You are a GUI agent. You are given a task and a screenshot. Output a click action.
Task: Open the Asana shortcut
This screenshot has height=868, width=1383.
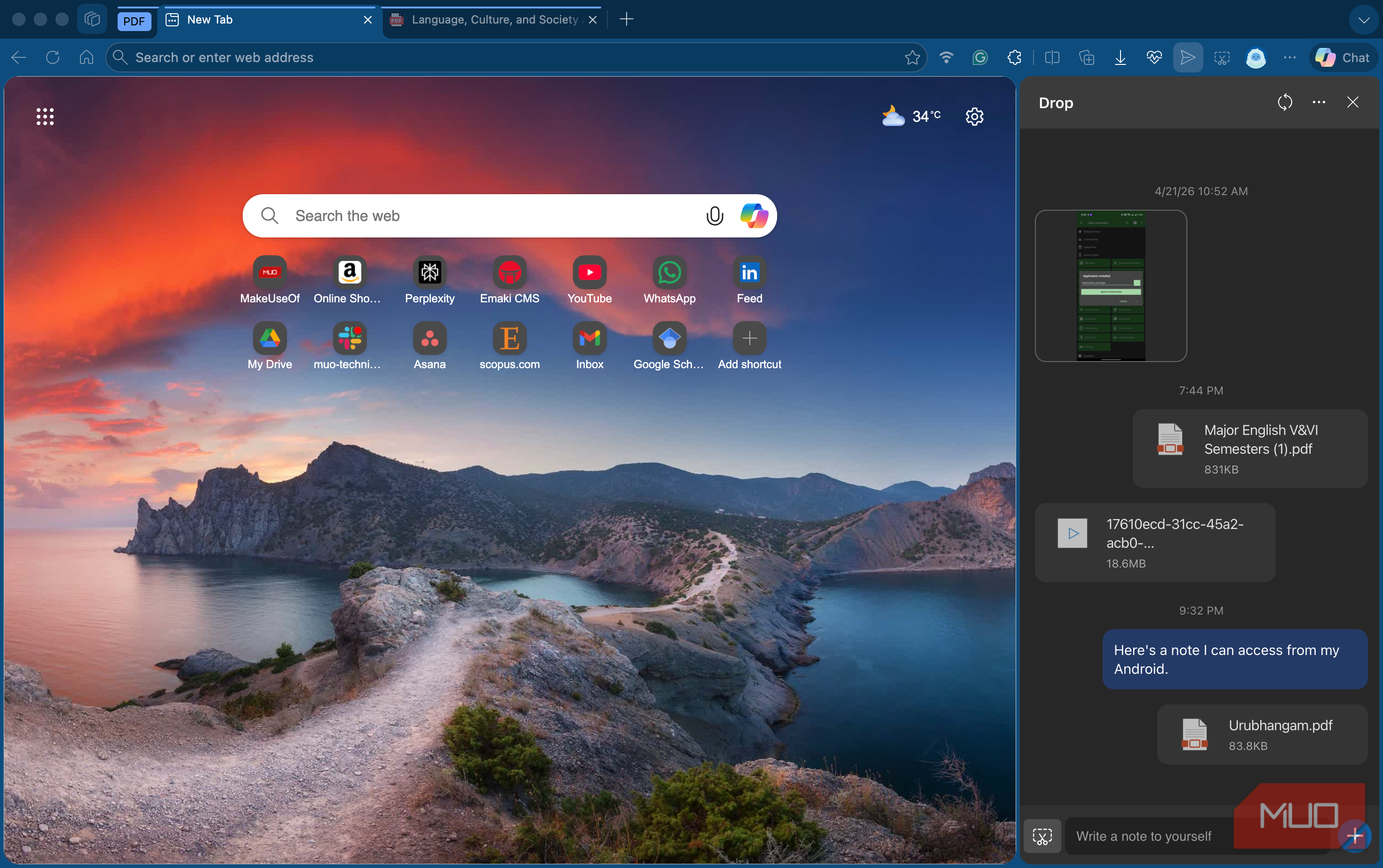429,346
